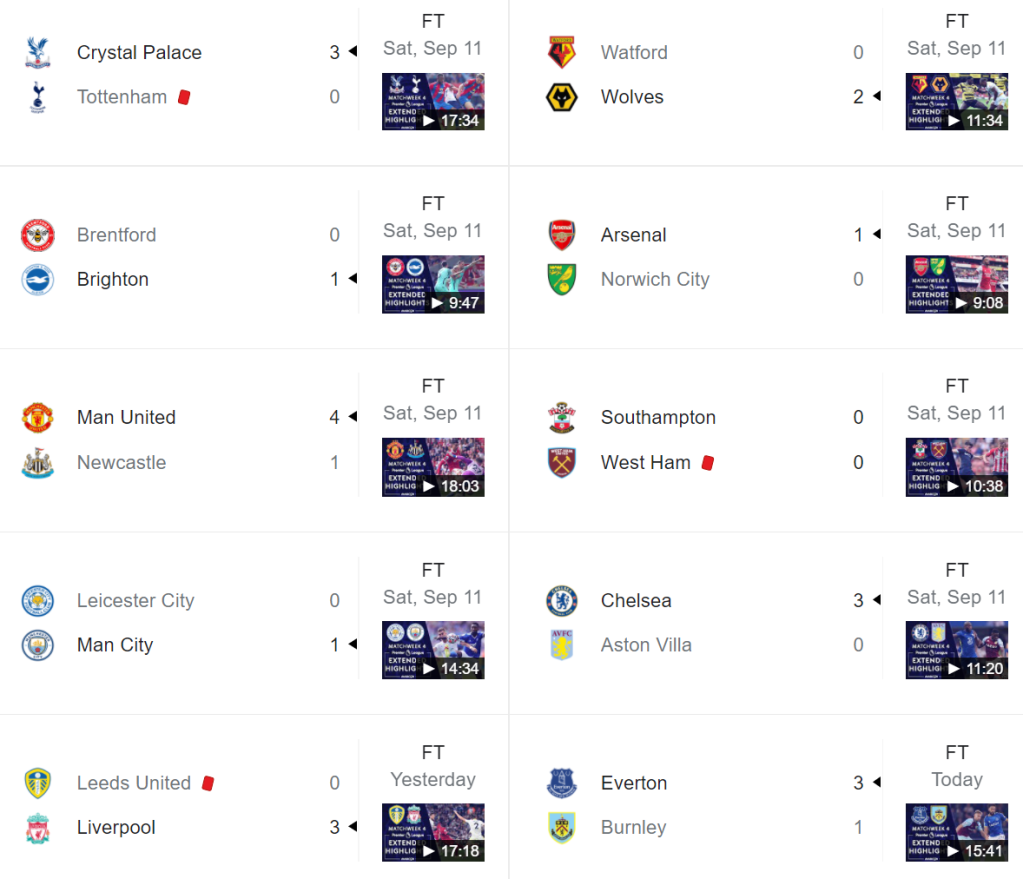Image resolution: width=1023 pixels, height=879 pixels.
Task: Click the Chelsea club crest
Action: 562,601
